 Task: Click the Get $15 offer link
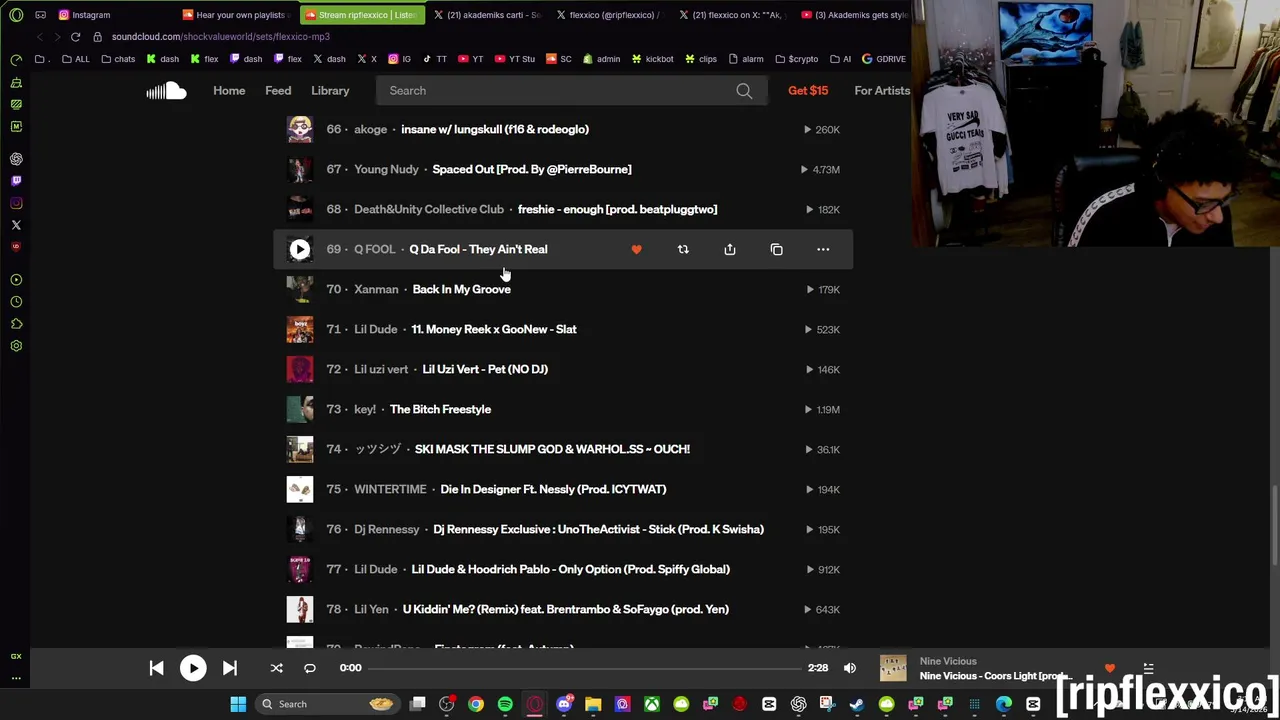[x=808, y=91]
